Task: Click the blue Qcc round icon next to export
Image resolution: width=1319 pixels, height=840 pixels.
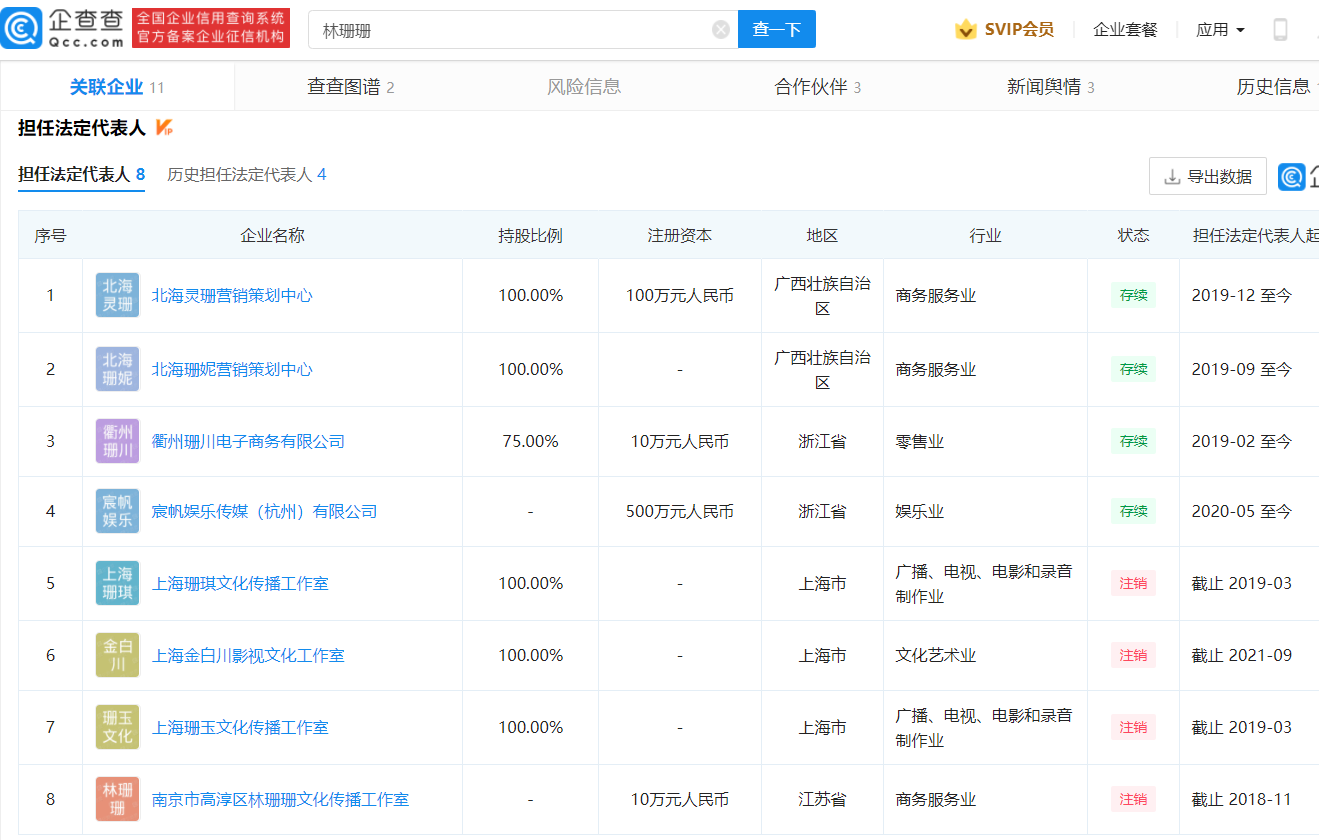Action: coord(1292,177)
